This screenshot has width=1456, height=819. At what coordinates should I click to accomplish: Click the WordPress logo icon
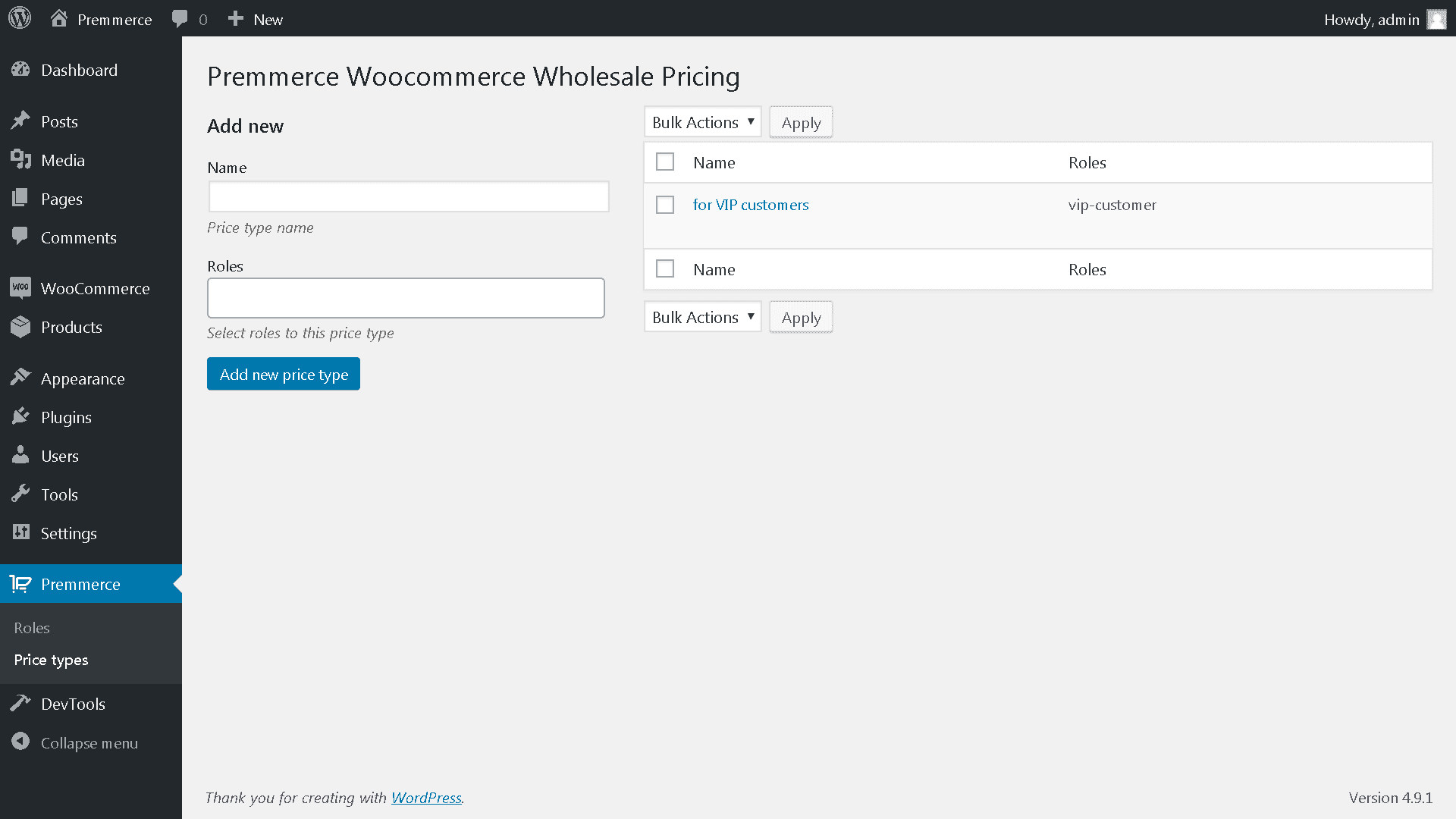tap(20, 18)
